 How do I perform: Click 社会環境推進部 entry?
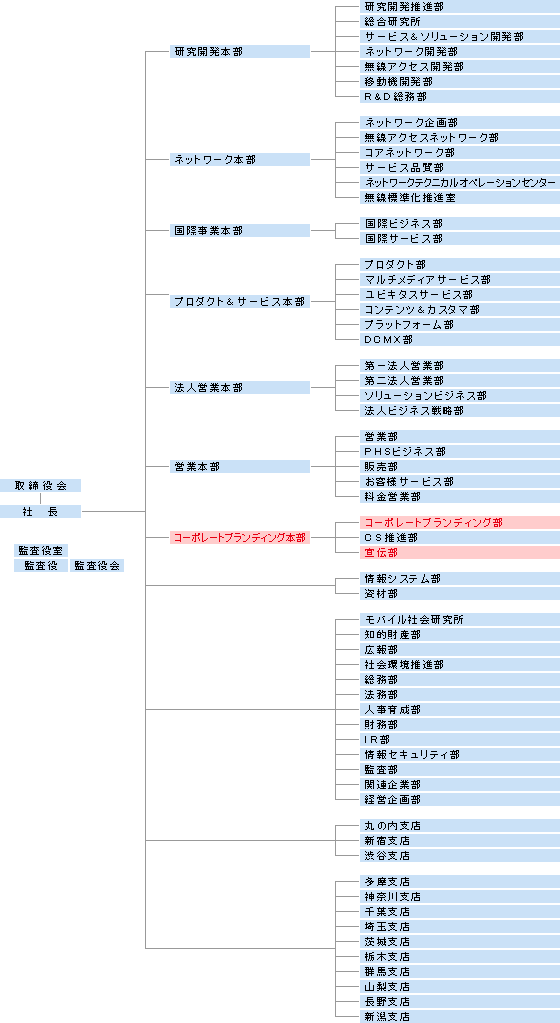[460, 665]
